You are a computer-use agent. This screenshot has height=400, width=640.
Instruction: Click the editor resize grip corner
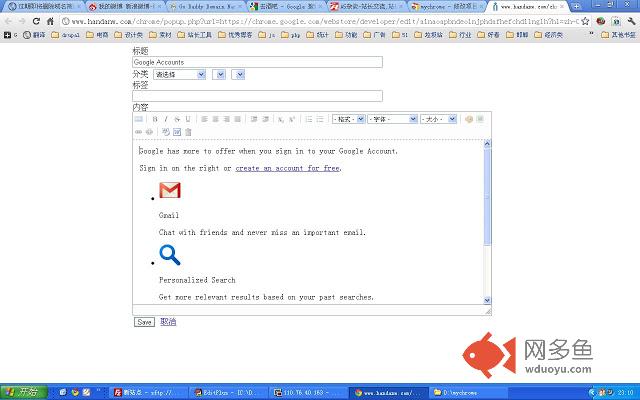[488, 311]
